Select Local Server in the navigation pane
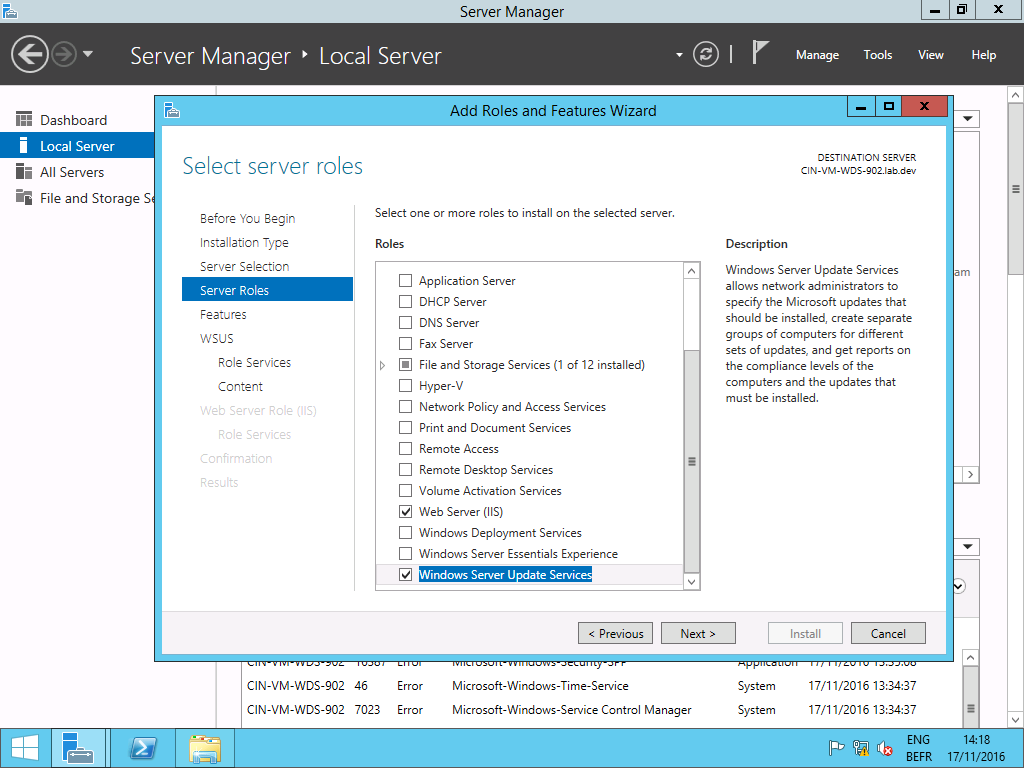 77,146
